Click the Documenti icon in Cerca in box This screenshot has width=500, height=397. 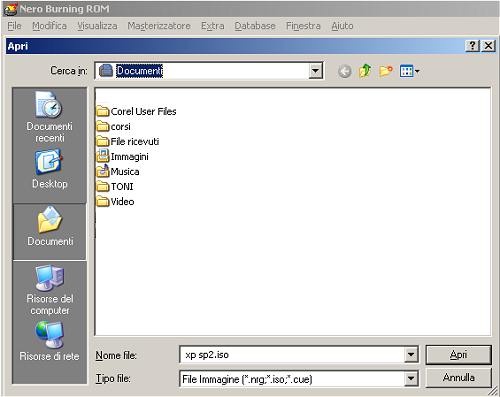point(106,71)
